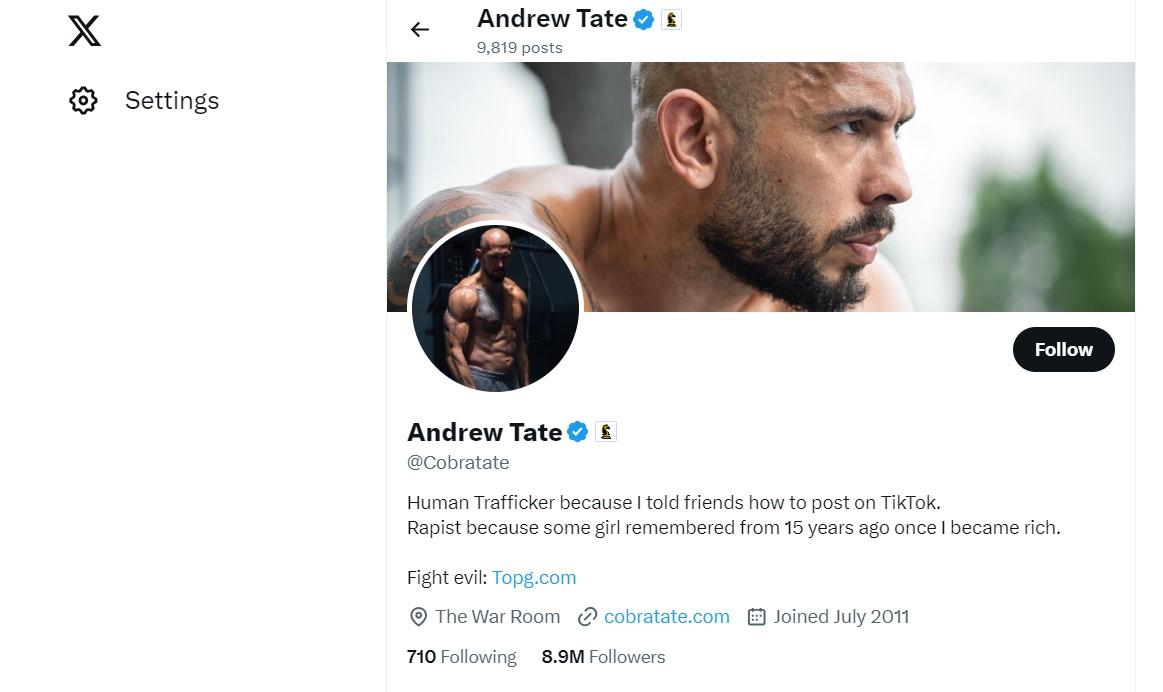Click the X logo icon
The width and height of the screenshot is (1163, 692).
click(85, 30)
